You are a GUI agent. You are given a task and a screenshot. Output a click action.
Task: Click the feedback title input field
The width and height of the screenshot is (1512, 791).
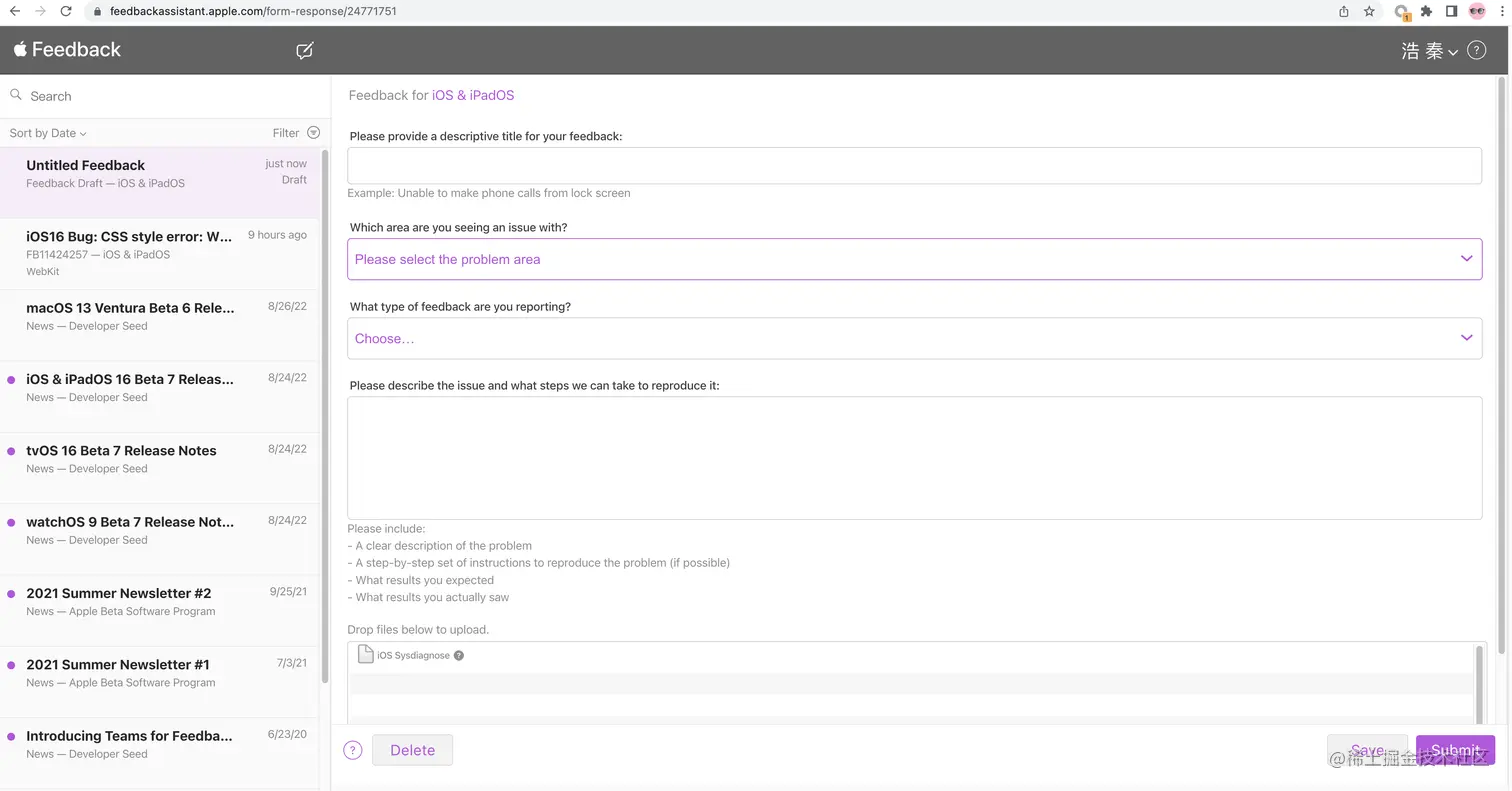pyautogui.click(x=914, y=166)
